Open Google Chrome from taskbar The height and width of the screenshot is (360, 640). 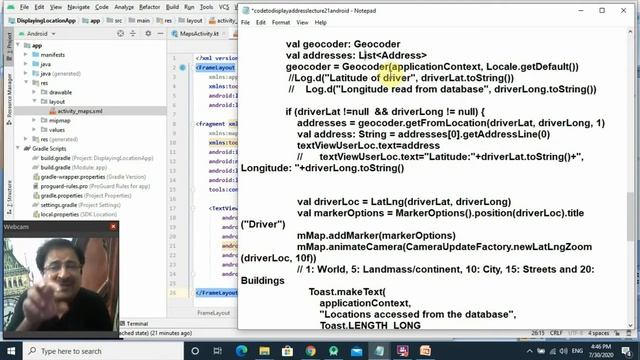(311, 351)
